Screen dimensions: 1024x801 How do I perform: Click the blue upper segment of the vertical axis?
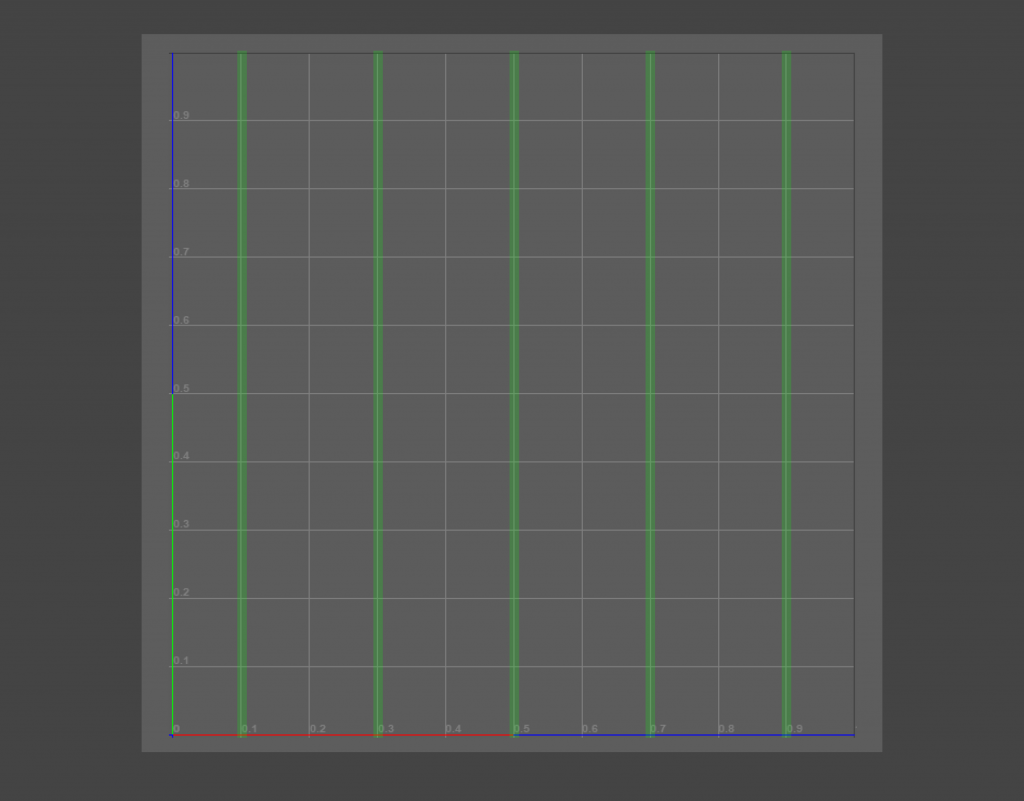coord(172,223)
